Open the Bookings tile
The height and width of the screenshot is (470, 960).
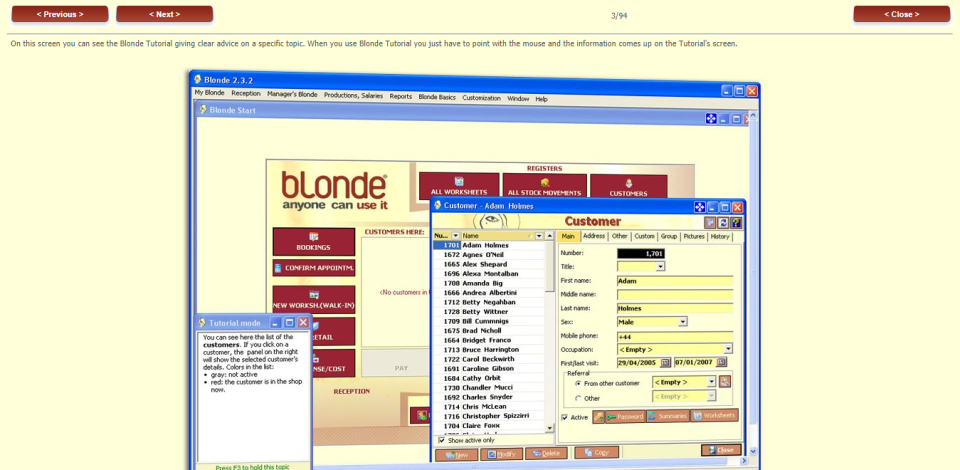pos(313,242)
